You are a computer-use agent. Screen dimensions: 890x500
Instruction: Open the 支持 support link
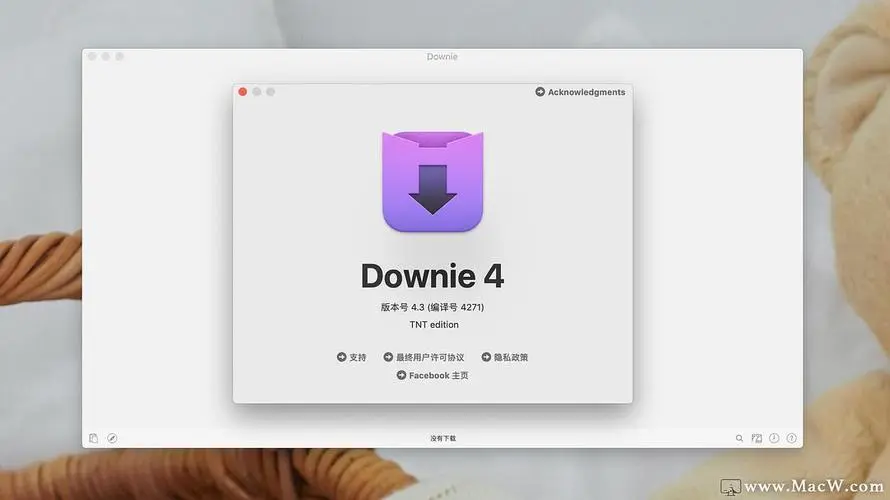358,357
